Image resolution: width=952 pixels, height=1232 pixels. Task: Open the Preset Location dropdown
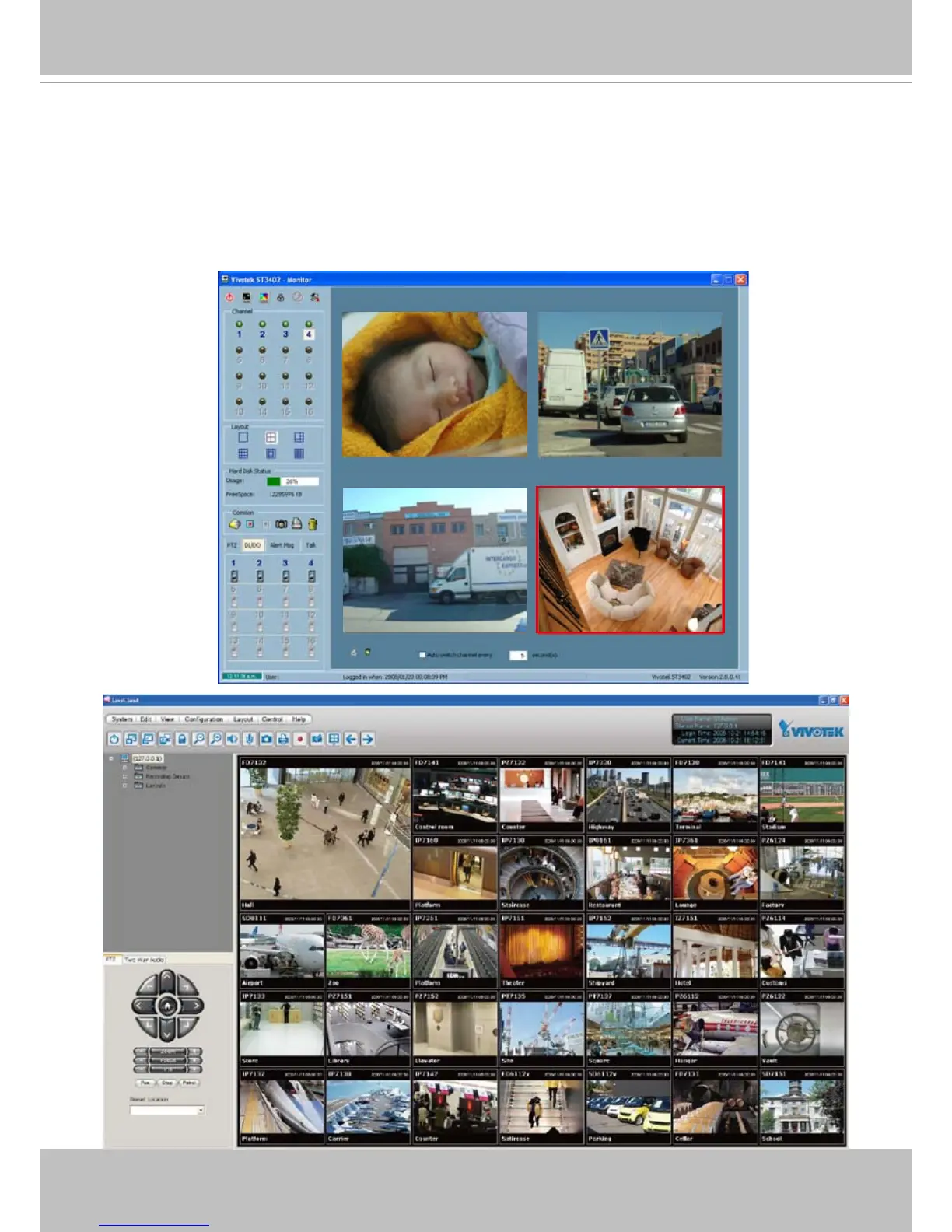point(200,1111)
